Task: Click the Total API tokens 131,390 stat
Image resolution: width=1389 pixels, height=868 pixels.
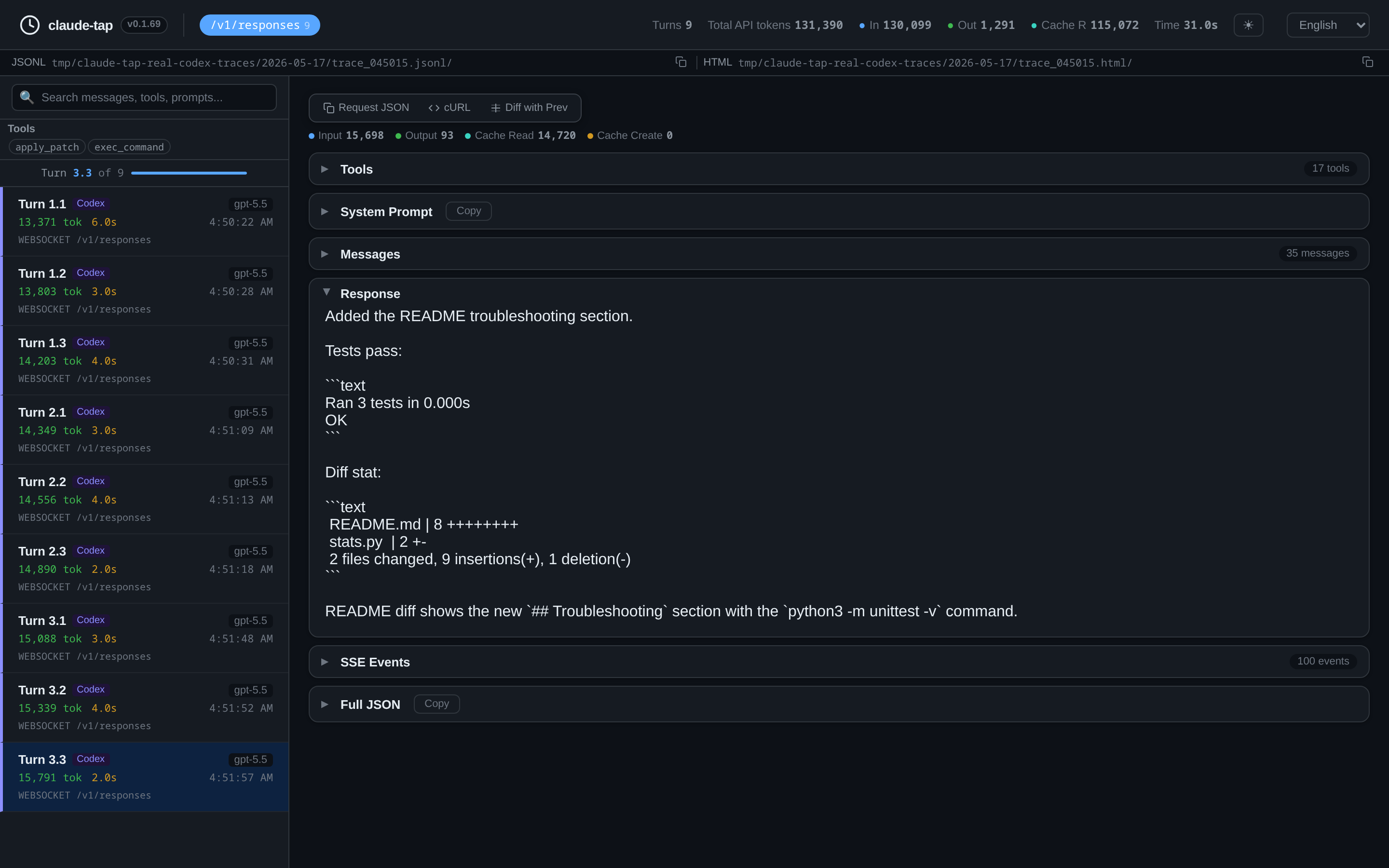Action: pyautogui.click(x=775, y=25)
